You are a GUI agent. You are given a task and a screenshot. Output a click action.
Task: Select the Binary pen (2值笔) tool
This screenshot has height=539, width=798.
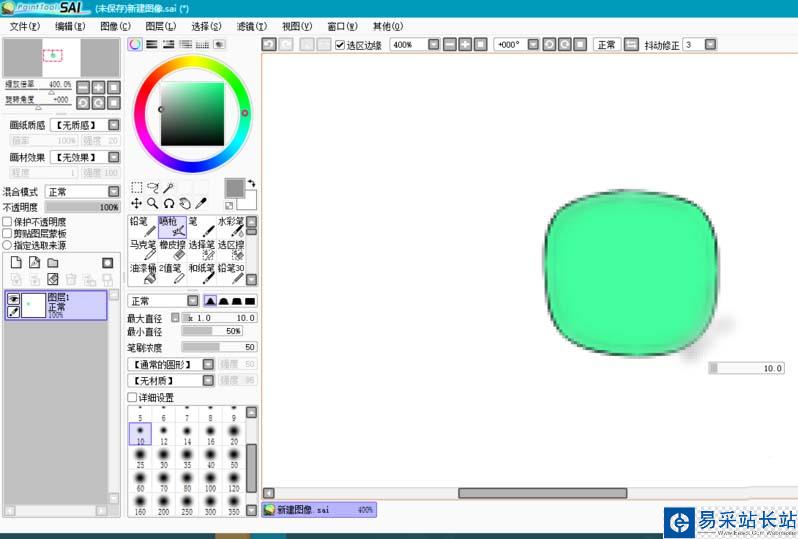[172, 273]
